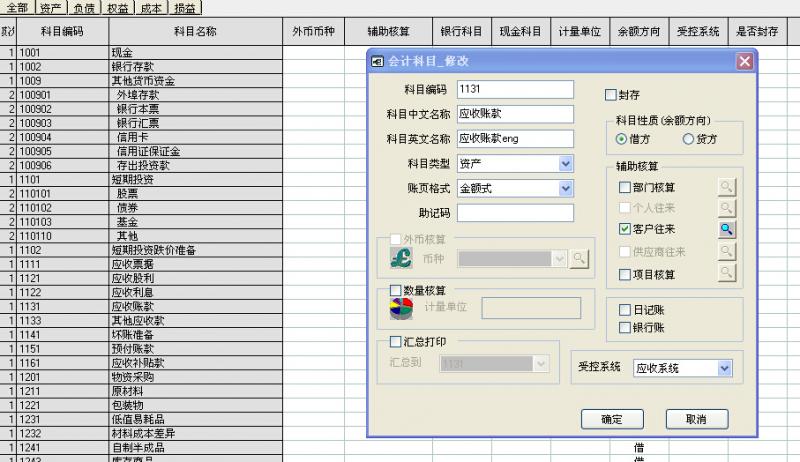Uncheck the 客户往来 checkbox
800x462 pixels.
(x=624, y=229)
